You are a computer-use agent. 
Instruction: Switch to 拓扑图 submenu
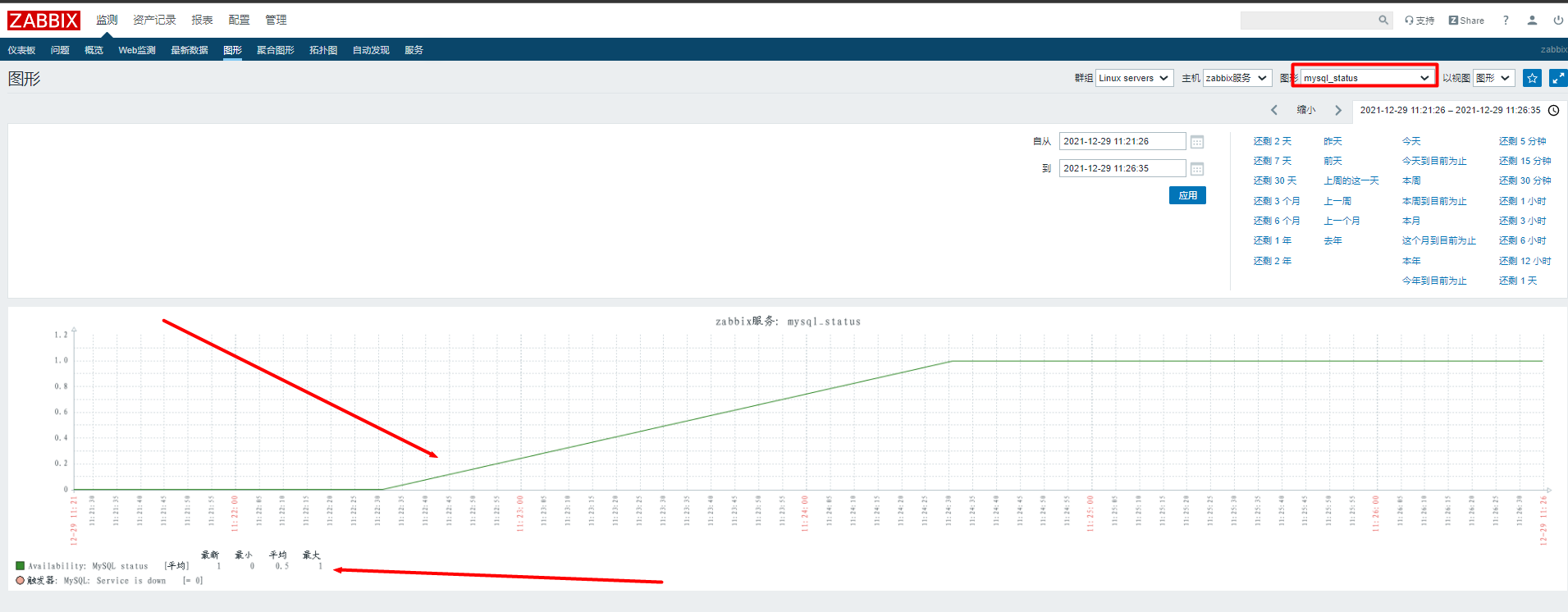click(x=323, y=50)
